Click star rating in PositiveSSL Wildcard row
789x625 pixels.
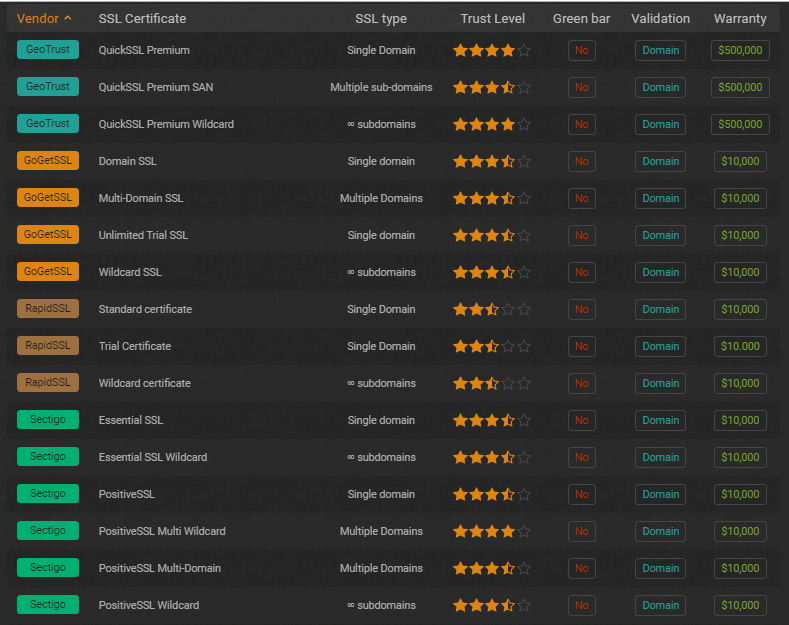[492, 605]
